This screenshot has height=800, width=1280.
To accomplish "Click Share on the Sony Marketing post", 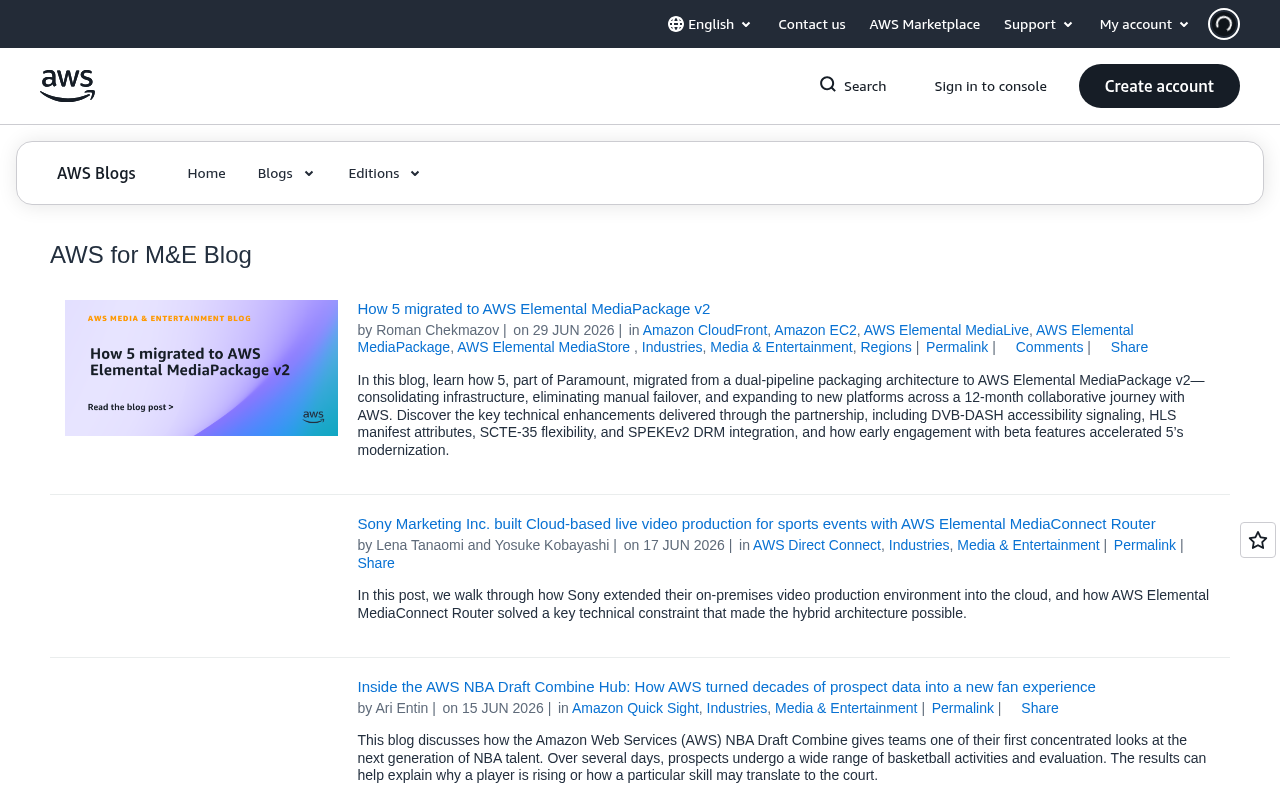I will pos(376,563).
